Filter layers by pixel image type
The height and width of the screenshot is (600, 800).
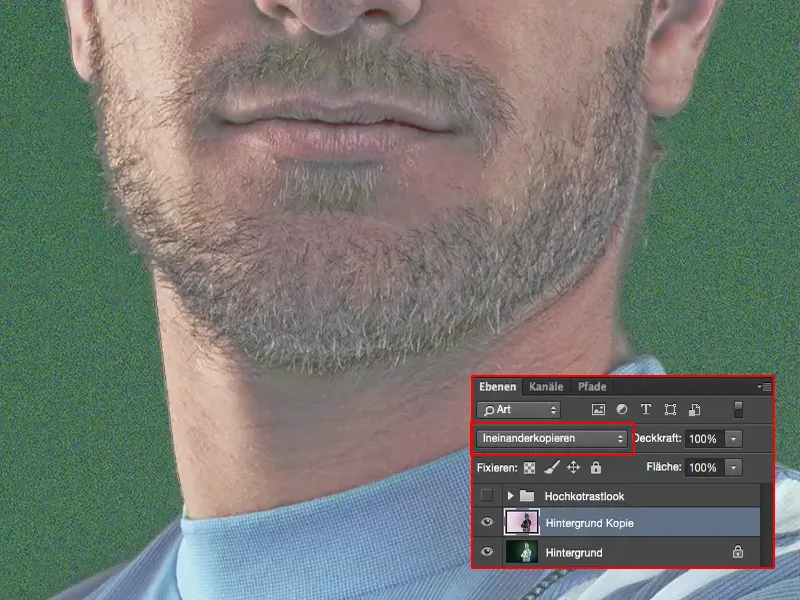598,409
